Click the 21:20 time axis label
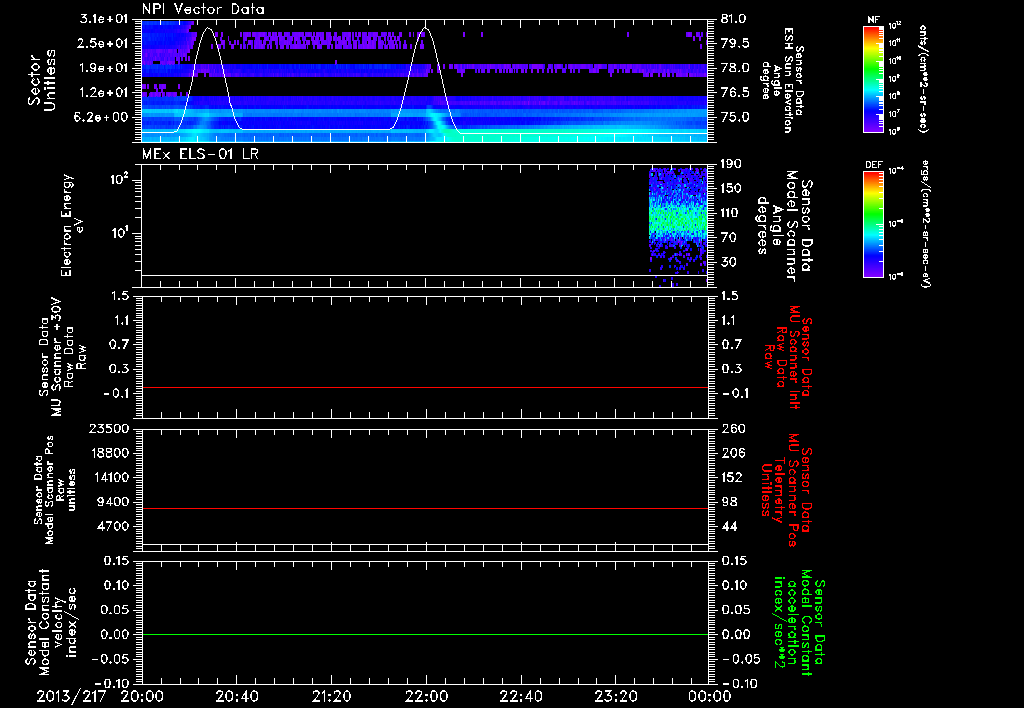This screenshot has height=708, width=1024. point(331,697)
